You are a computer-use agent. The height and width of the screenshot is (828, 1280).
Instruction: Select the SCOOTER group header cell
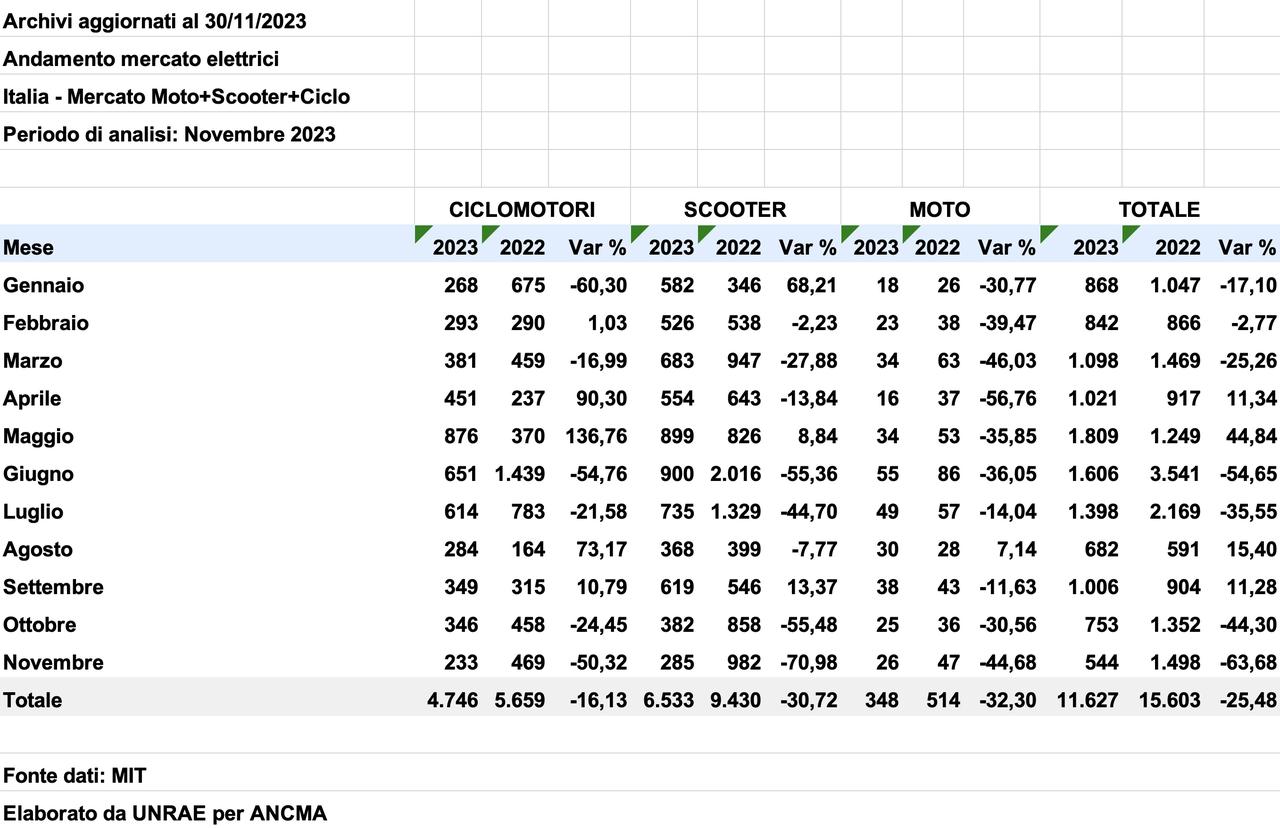(x=735, y=210)
